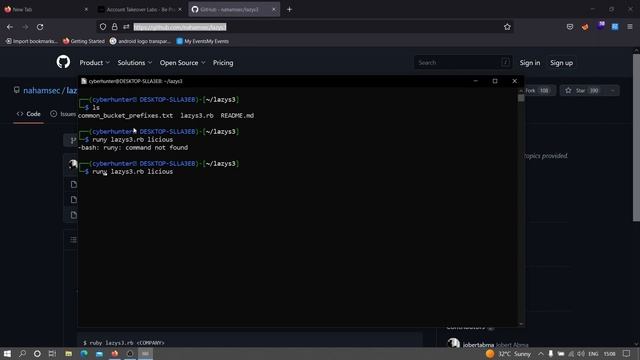Open Task View on taskbar
This screenshot has width=640, height=360.
[x=52, y=354]
